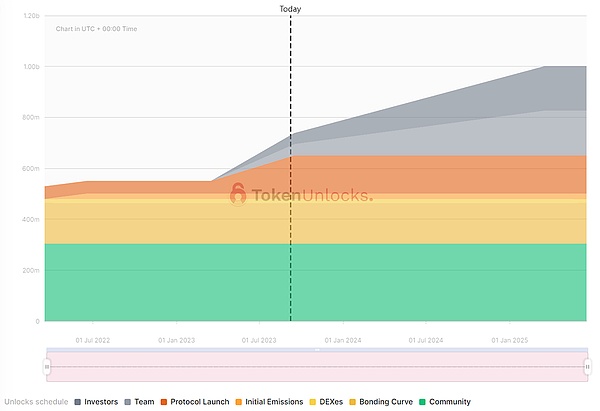The width and height of the screenshot is (600, 411).
Task: Click the Today marker label
Action: point(290,9)
